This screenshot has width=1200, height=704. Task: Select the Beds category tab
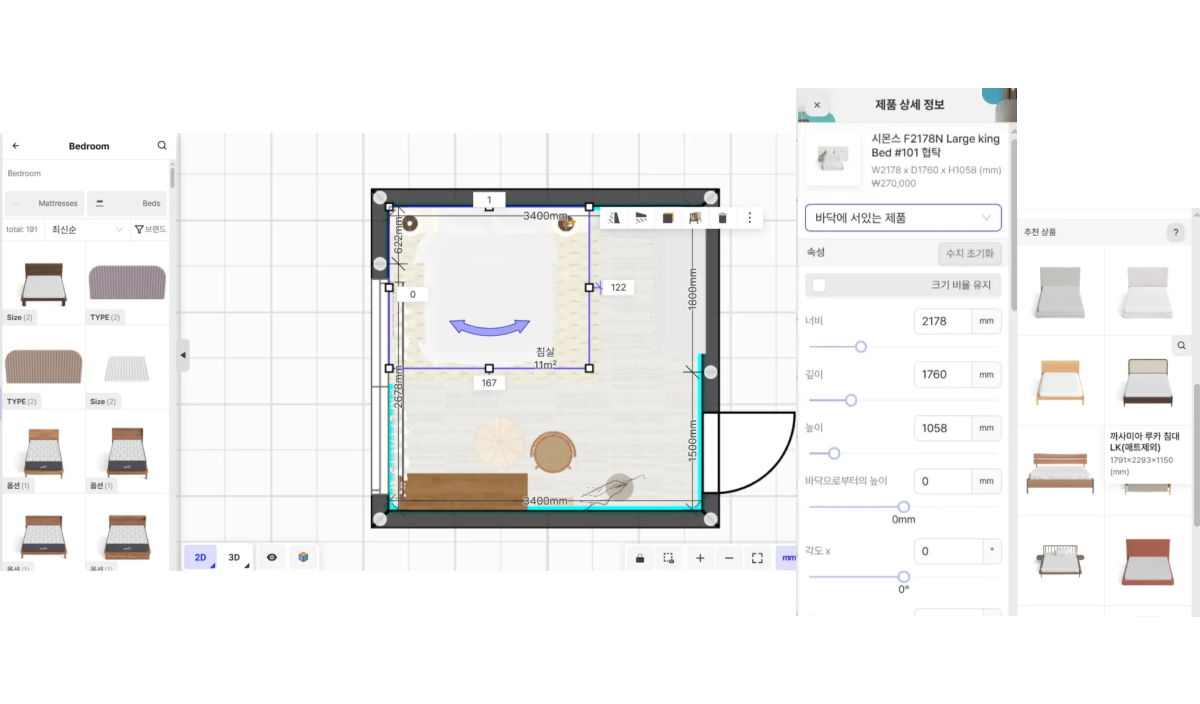point(127,203)
